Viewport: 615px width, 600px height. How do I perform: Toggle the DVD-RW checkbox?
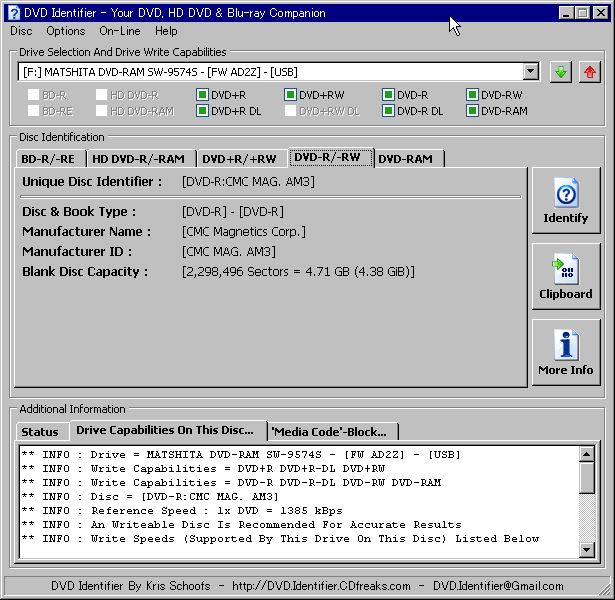tap(472, 95)
